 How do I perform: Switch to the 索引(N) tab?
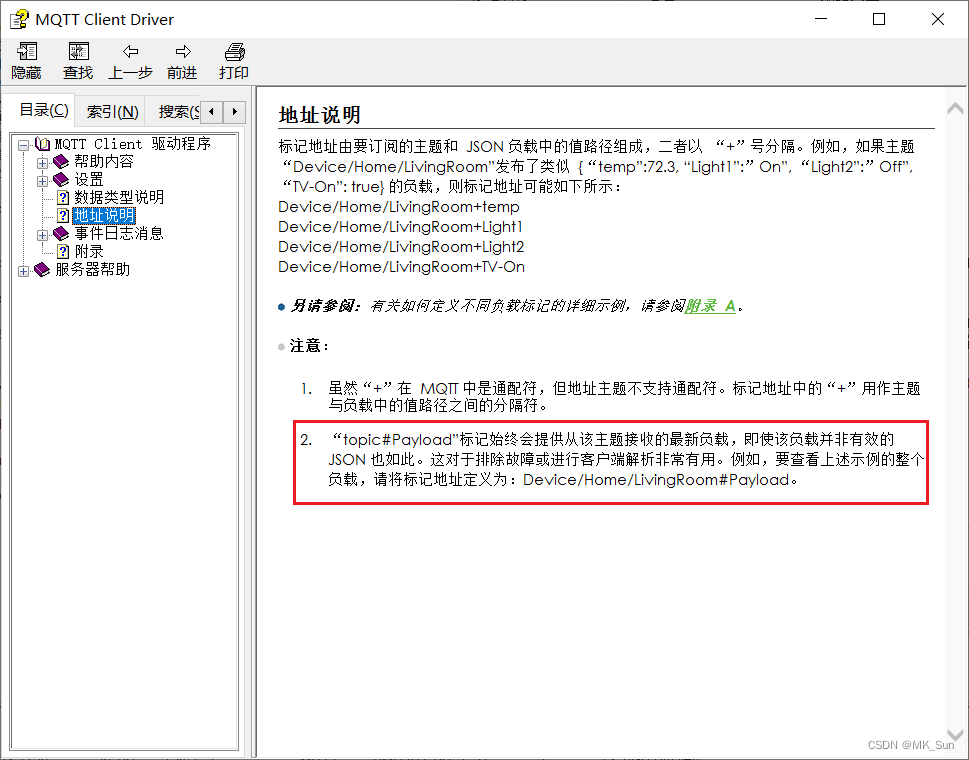(x=111, y=112)
